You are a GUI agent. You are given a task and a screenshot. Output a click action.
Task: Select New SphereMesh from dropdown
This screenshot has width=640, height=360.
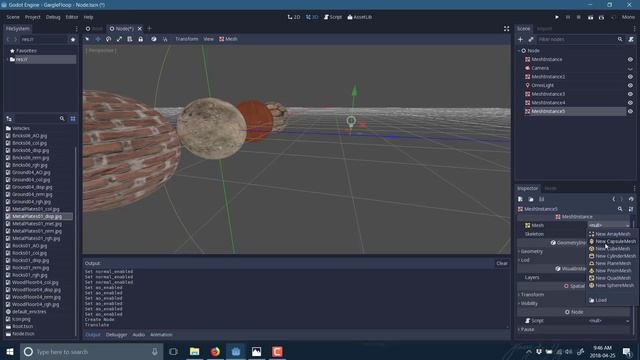(x=613, y=286)
